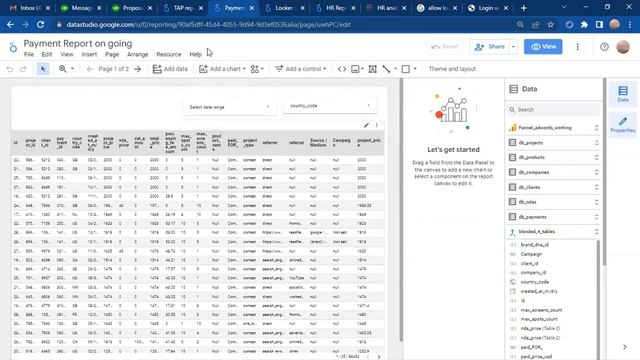The width and height of the screenshot is (640, 360).
Task: Open a new browser tab with plus
Action: click(x=524, y=8)
